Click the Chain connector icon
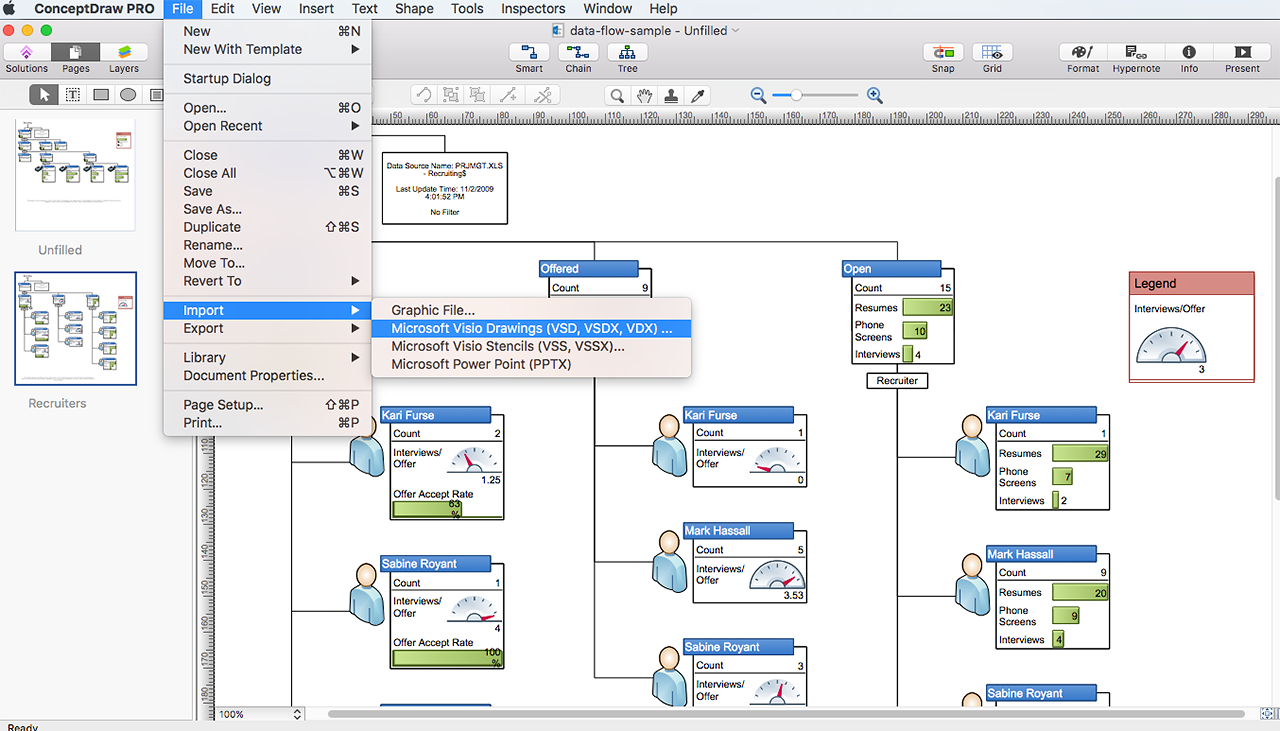This screenshot has height=731, width=1280. click(x=578, y=53)
